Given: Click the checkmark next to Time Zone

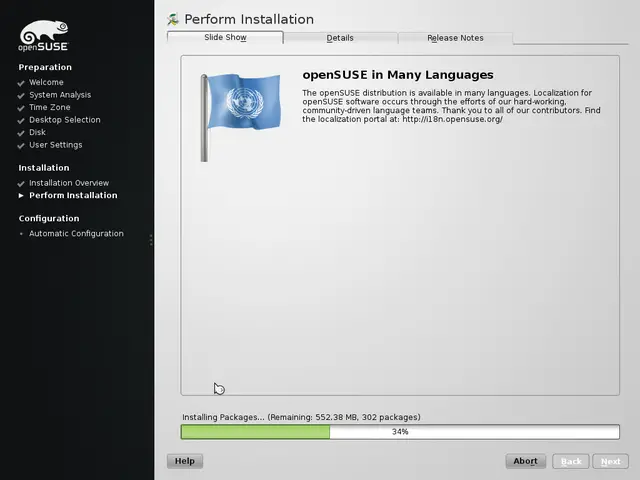Looking at the screenshot, I should 21,108.
